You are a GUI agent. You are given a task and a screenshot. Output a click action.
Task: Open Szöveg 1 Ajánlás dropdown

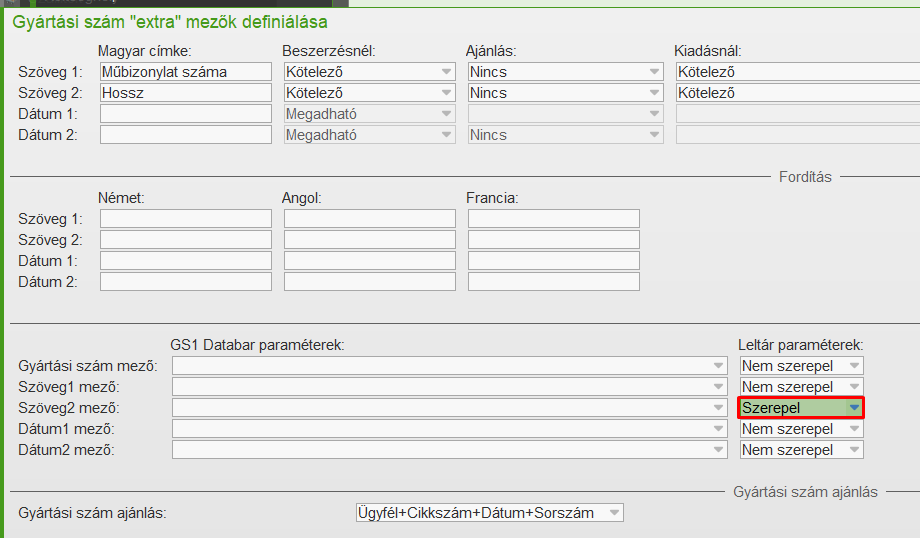coord(565,72)
